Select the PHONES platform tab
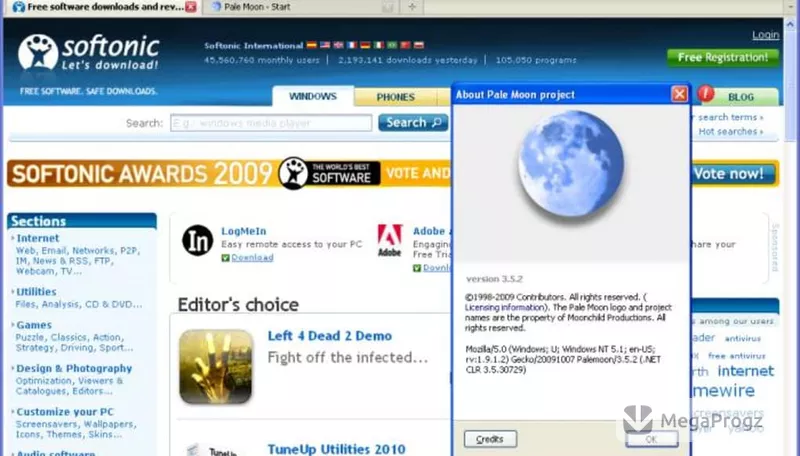 [395, 97]
